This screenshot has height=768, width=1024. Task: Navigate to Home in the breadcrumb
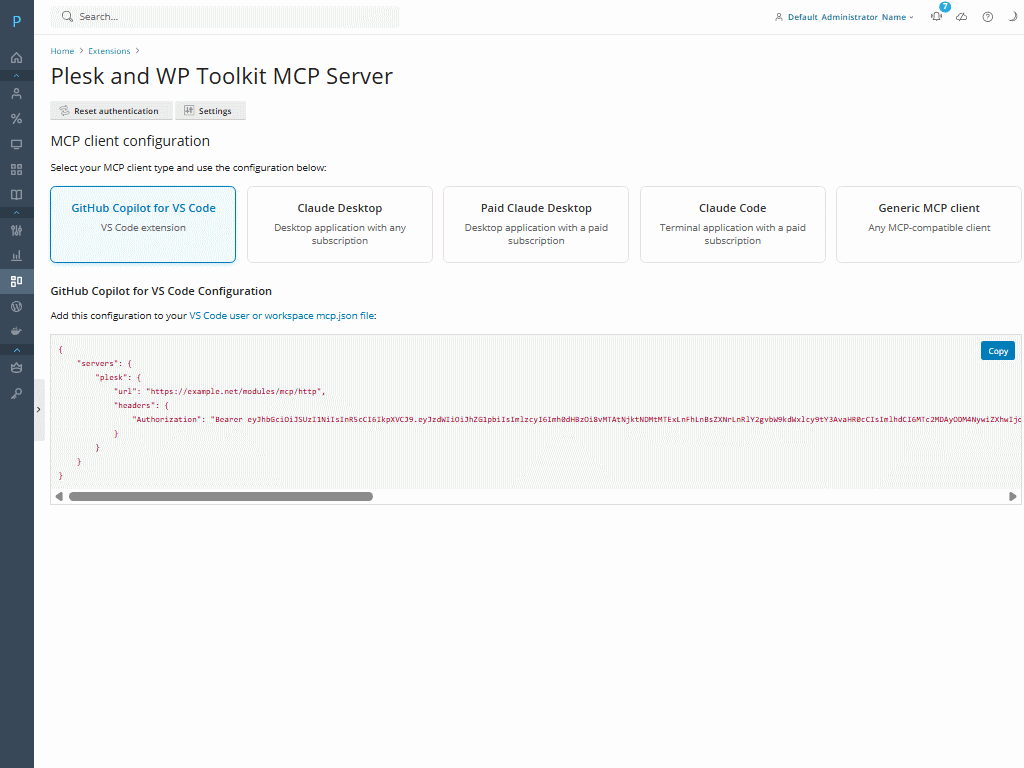(x=62, y=51)
